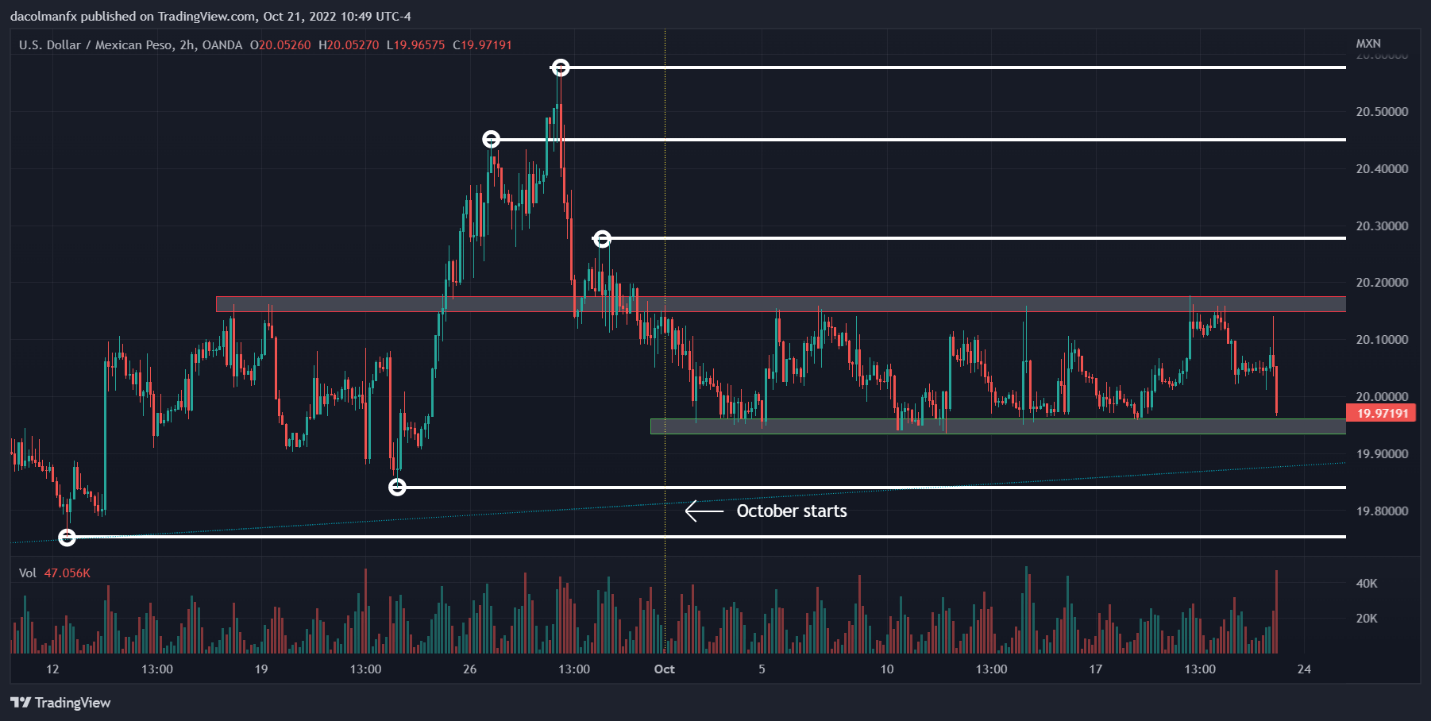Click the '5' date on time axis
Viewport: 1431px width, 721px height.
(762, 669)
